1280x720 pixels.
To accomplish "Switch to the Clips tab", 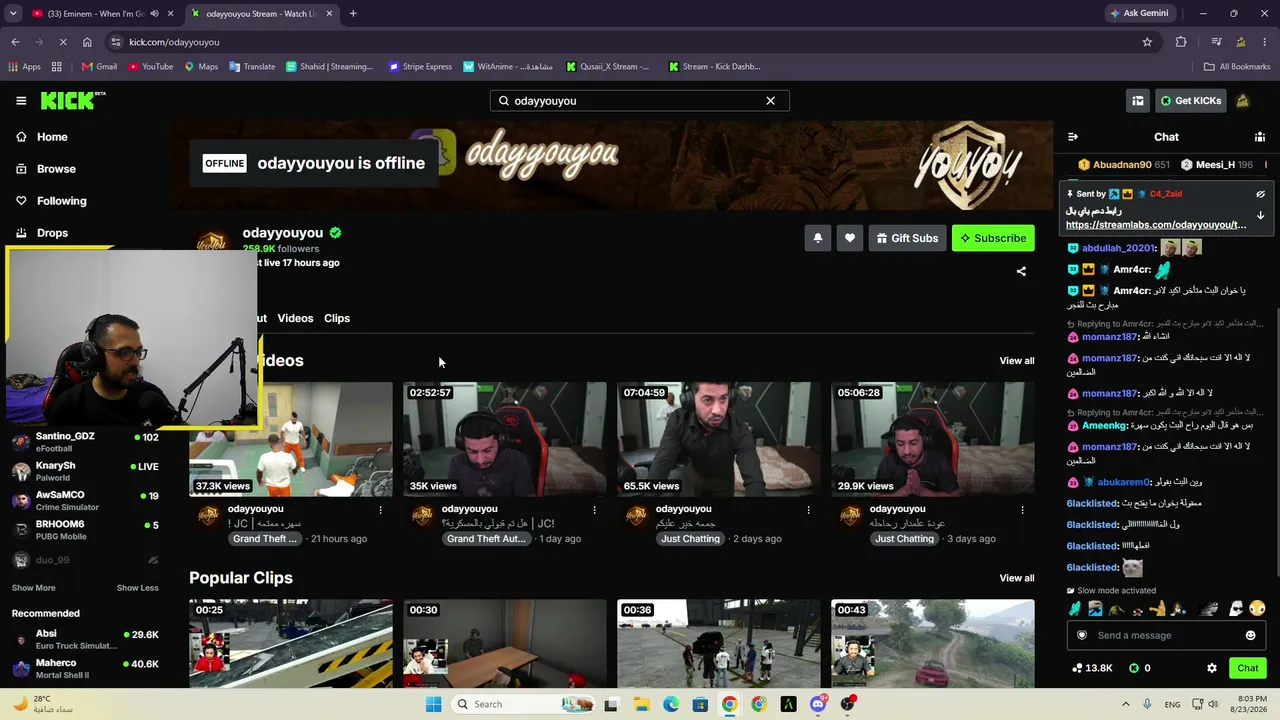I will 337,318.
